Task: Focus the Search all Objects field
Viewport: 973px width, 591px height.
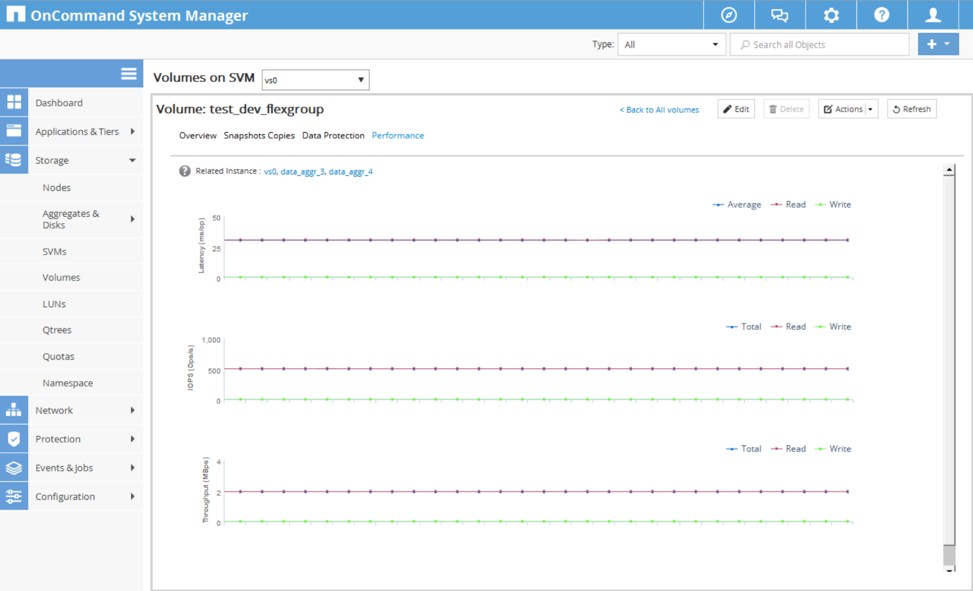Action: tap(820, 44)
